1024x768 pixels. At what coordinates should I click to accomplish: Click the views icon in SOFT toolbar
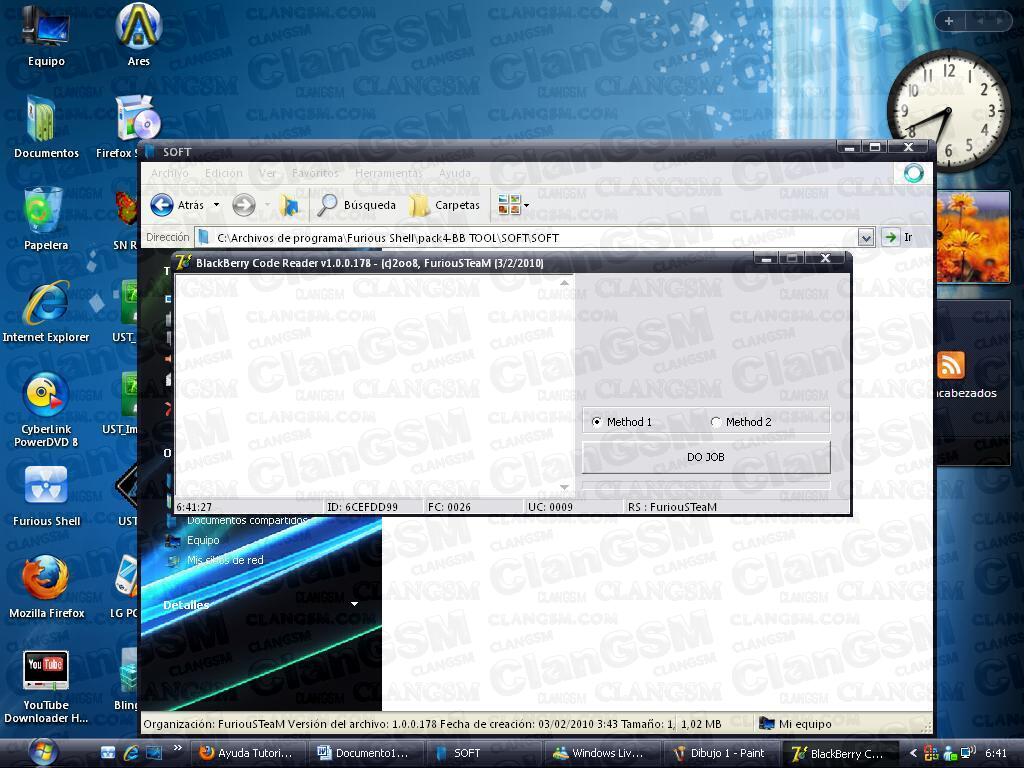[x=509, y=205]
